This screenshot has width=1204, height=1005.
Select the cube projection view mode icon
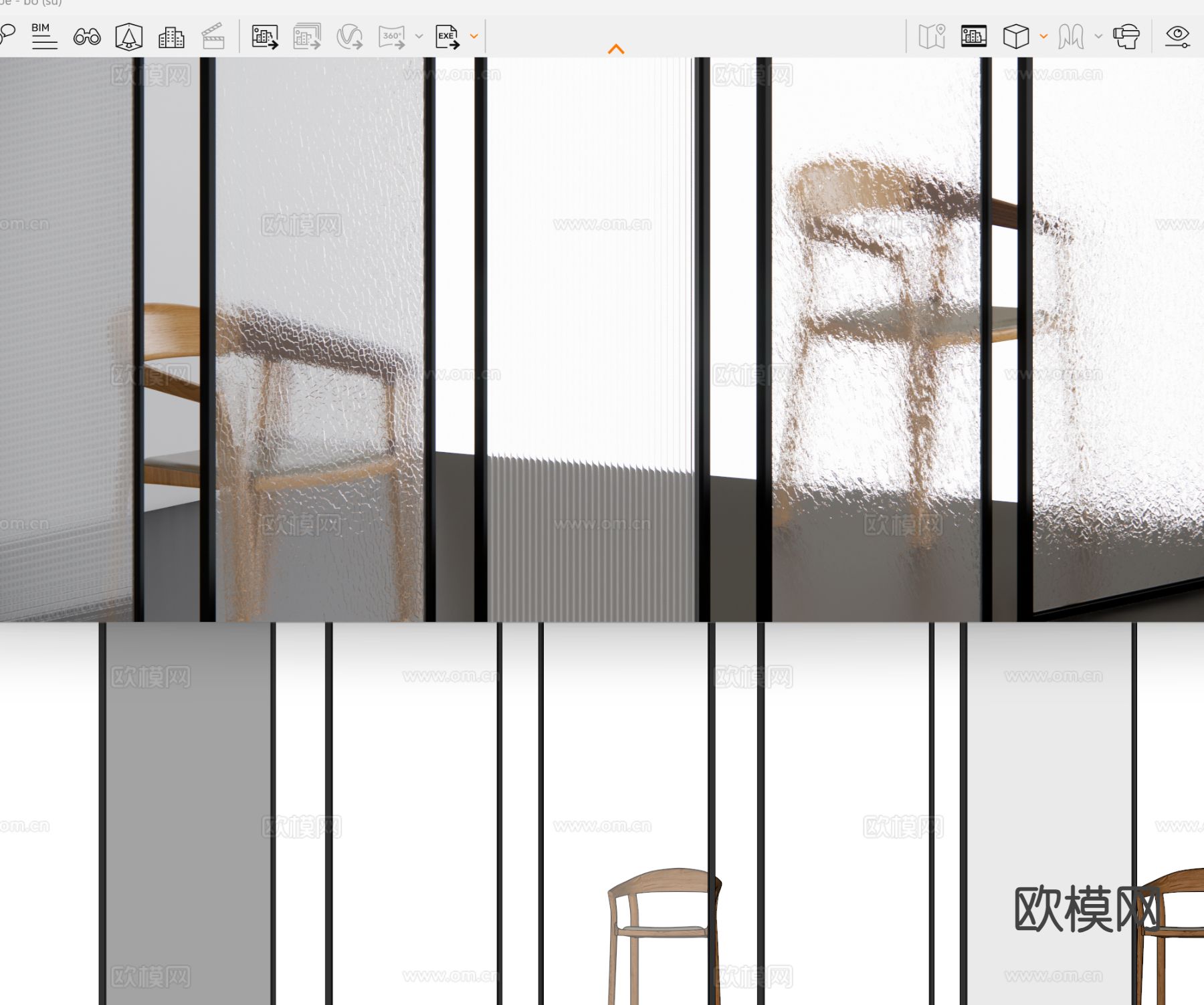[x=1016, y=37]
